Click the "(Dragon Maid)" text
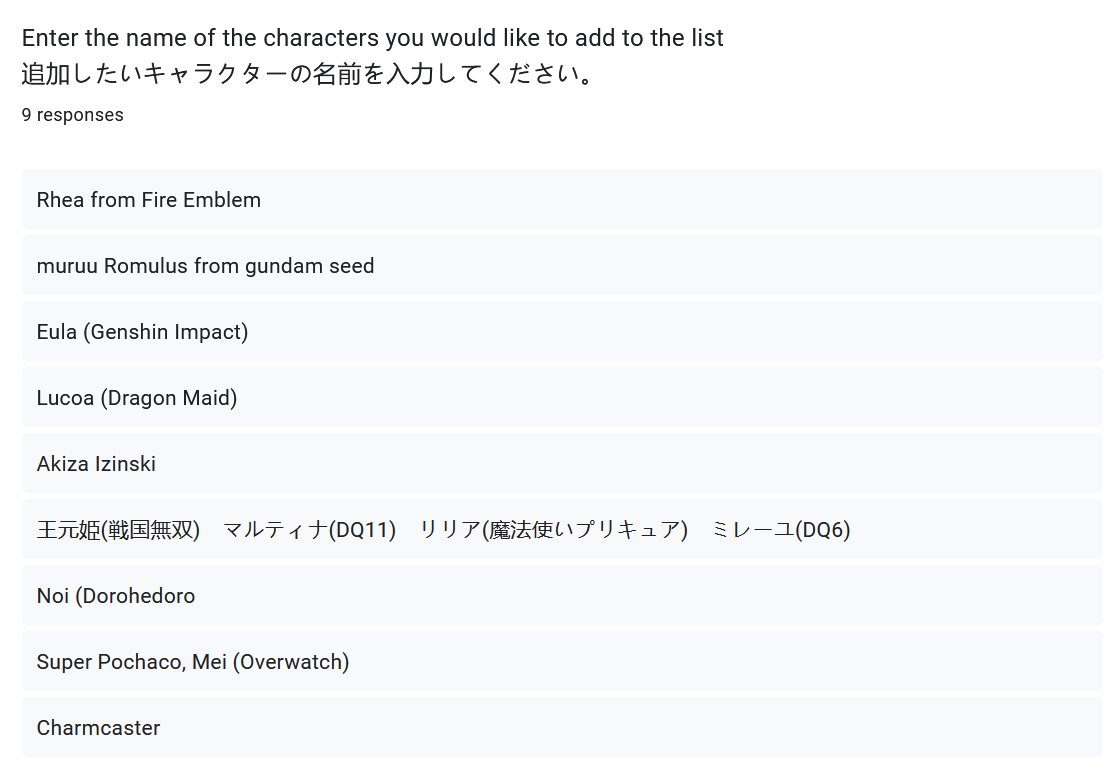This screenshot has height=774, width=1115. tap(169, 398)
